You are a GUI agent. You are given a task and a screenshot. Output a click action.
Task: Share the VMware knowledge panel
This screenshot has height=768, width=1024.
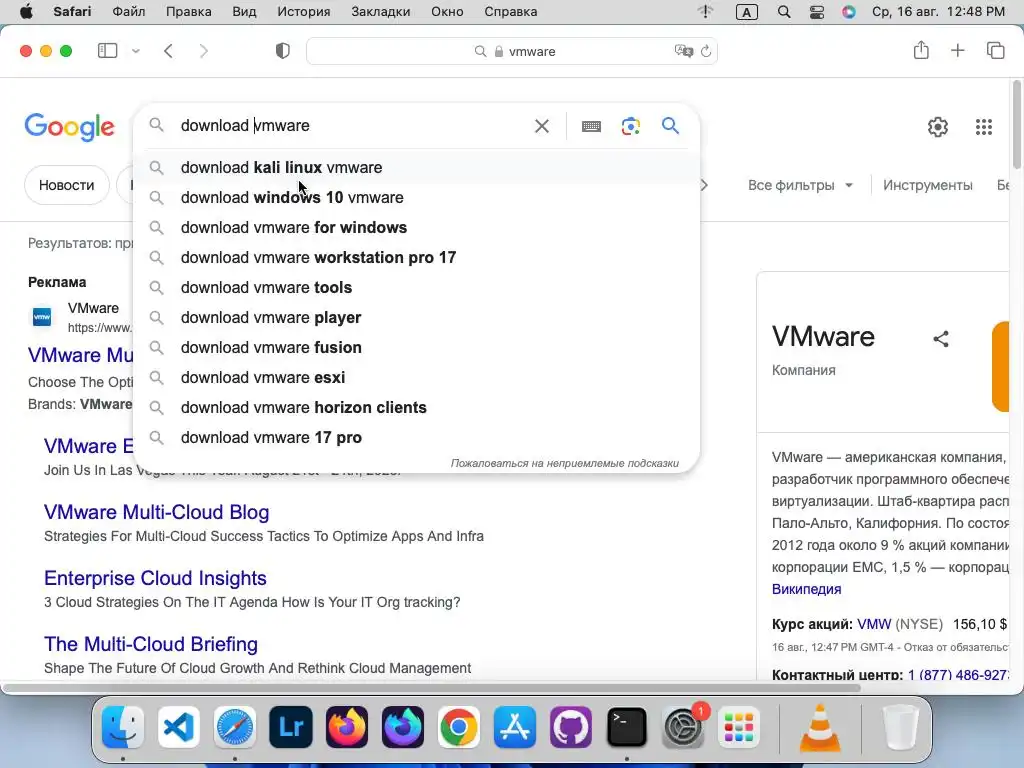940,339
